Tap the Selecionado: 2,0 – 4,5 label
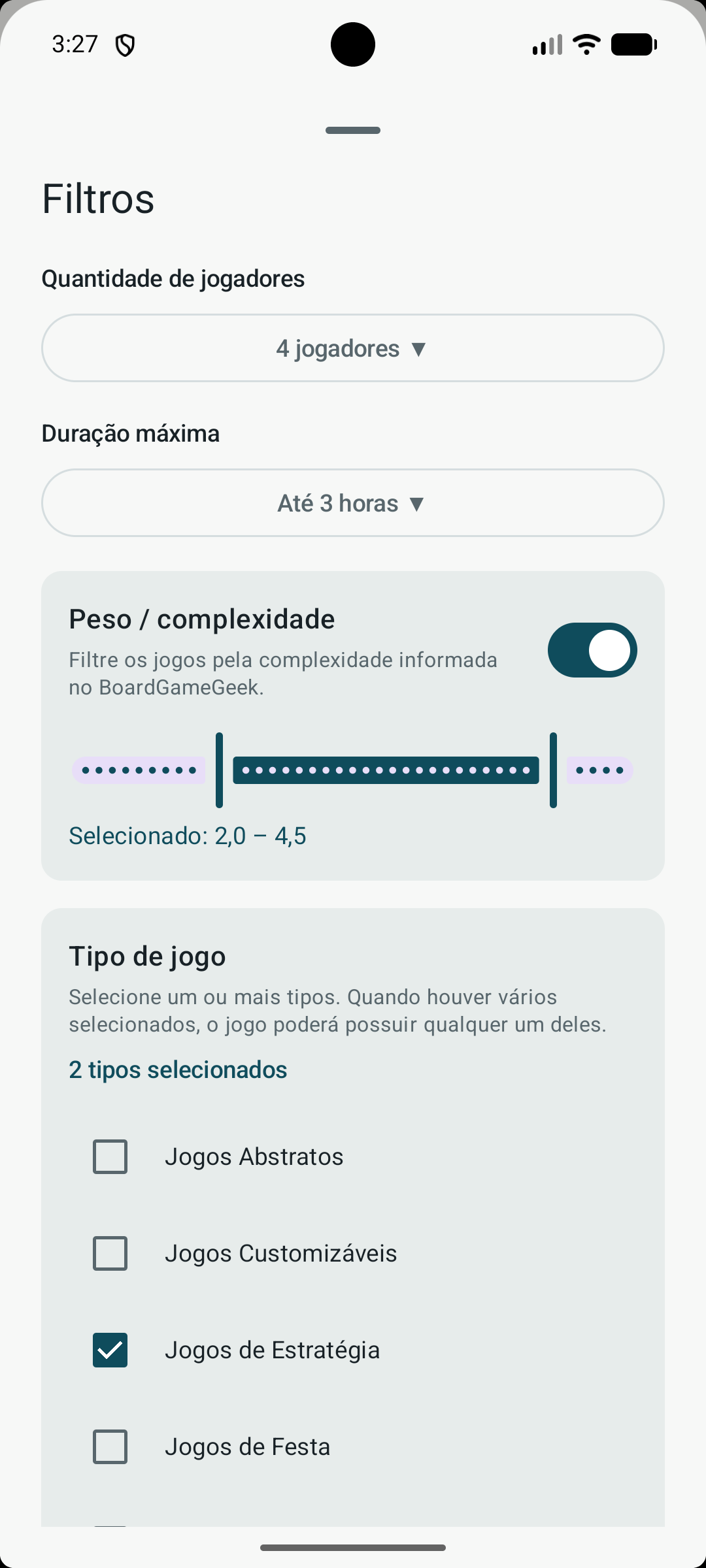Image resolution: width=706 pixels, height=1568 pixels. pos(188,836)
